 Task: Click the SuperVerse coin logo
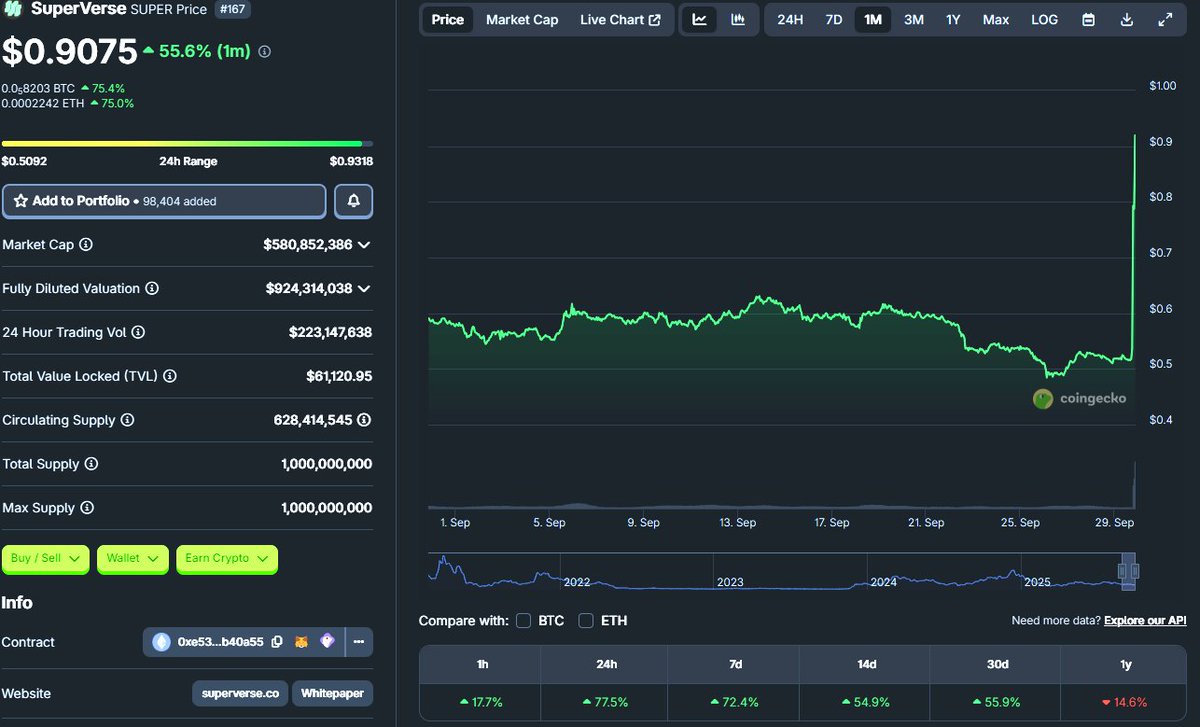pos(13,9)
